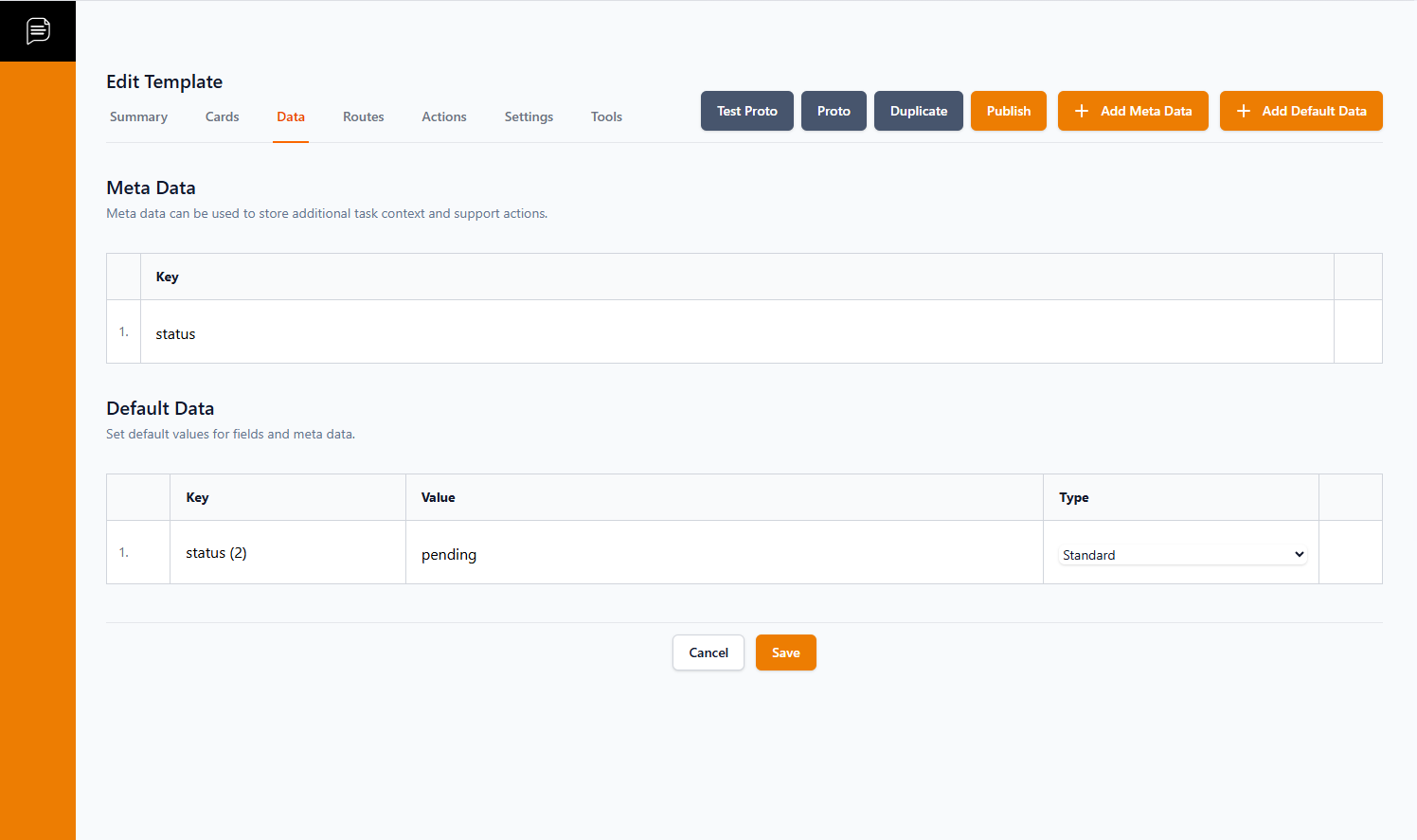
Task: Click the Proto button
Action: pos(834,111)
